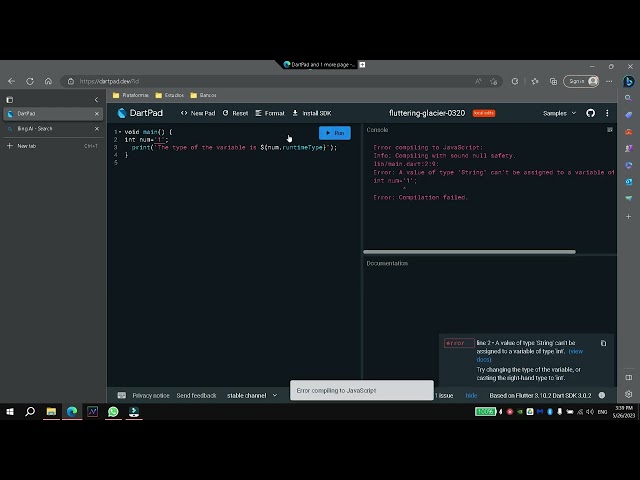Run the Dart code

(x=334, y=133)
